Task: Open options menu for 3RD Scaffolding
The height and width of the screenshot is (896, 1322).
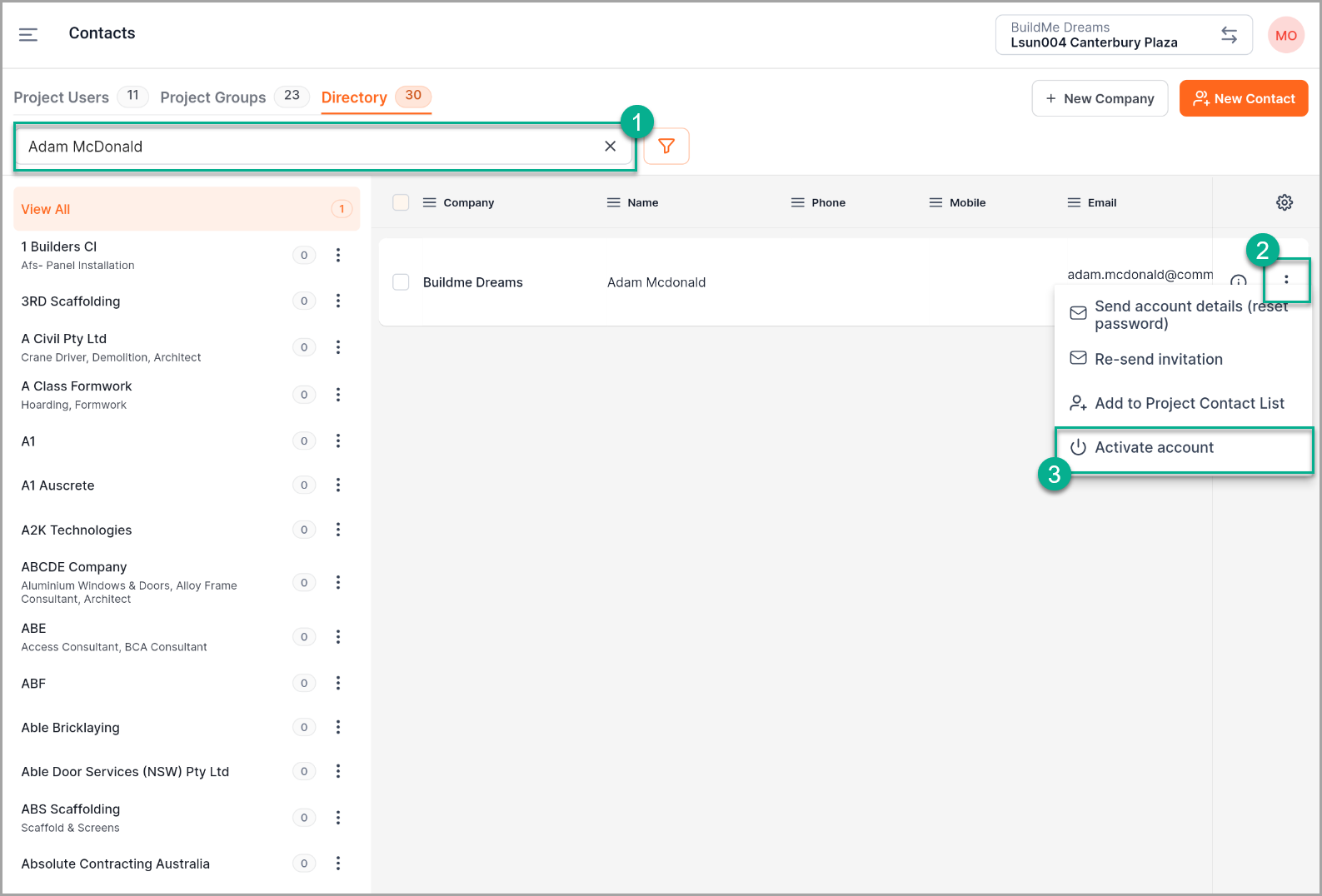Action: 338,301
